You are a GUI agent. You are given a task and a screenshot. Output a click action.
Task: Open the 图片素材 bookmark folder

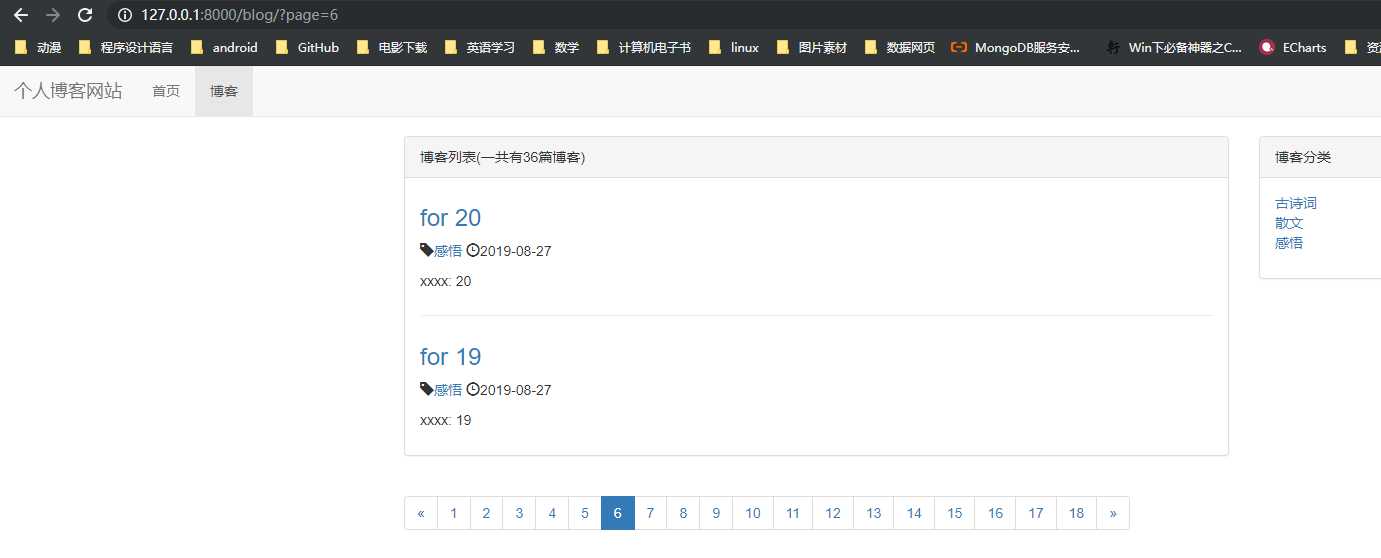[x=812, y=47]
